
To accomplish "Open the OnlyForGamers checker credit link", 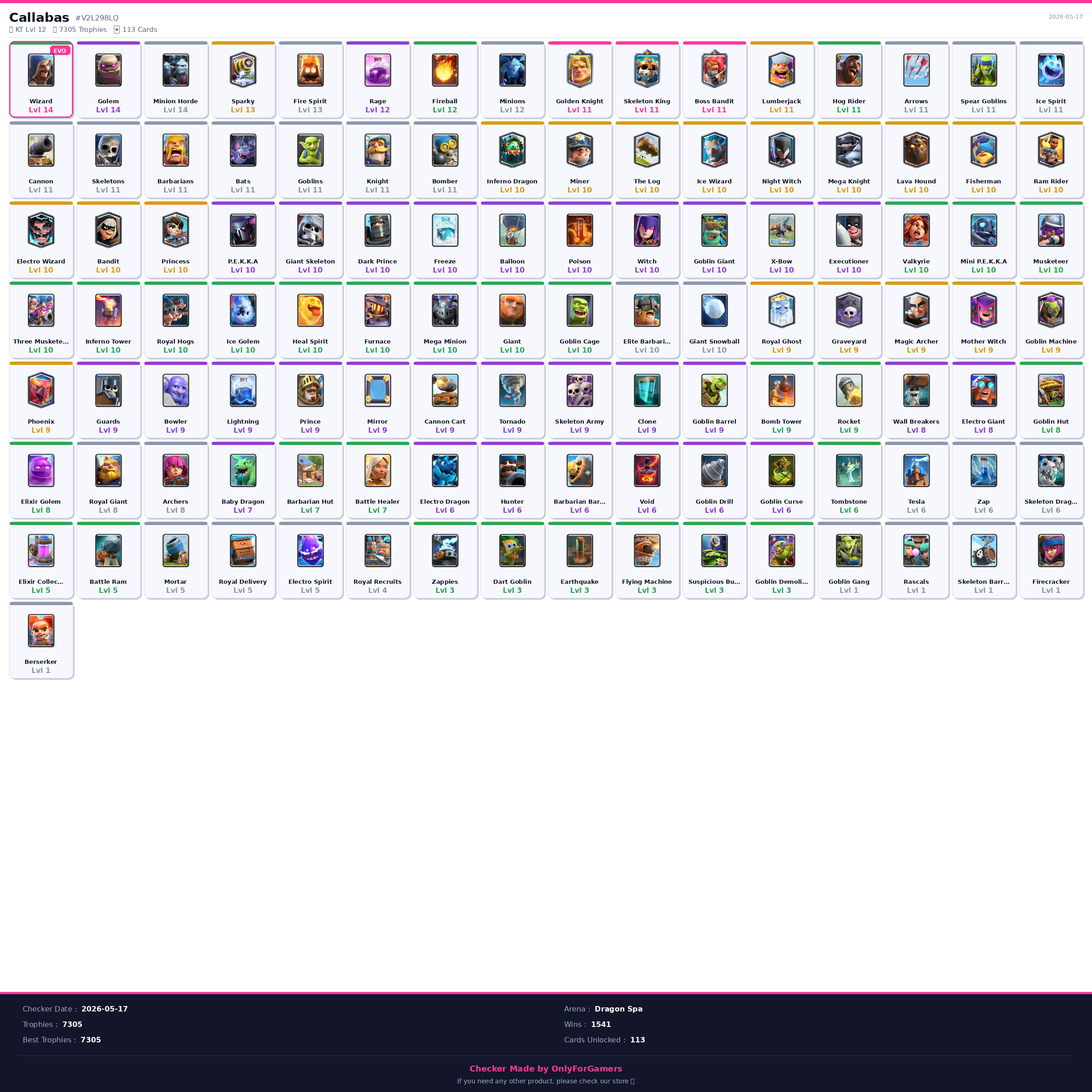I will [546, 1068].
